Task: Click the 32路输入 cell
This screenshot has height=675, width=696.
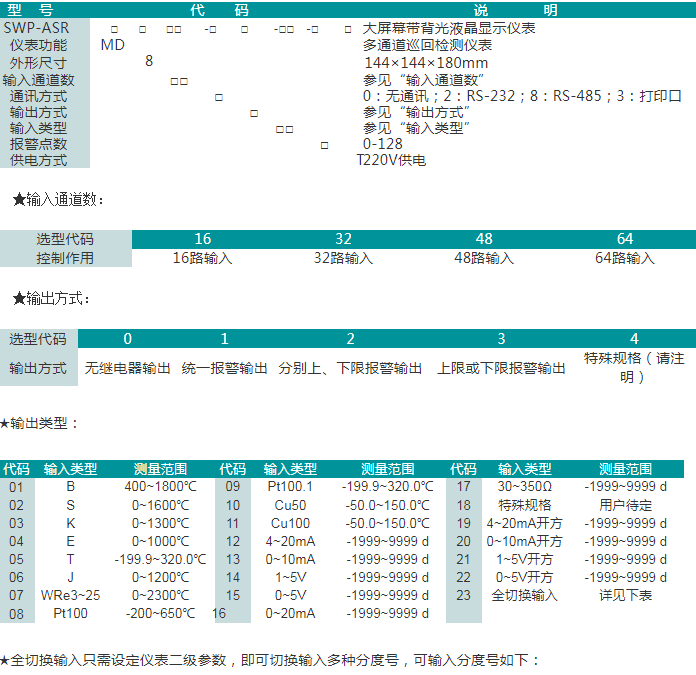Action: [343, 258]
